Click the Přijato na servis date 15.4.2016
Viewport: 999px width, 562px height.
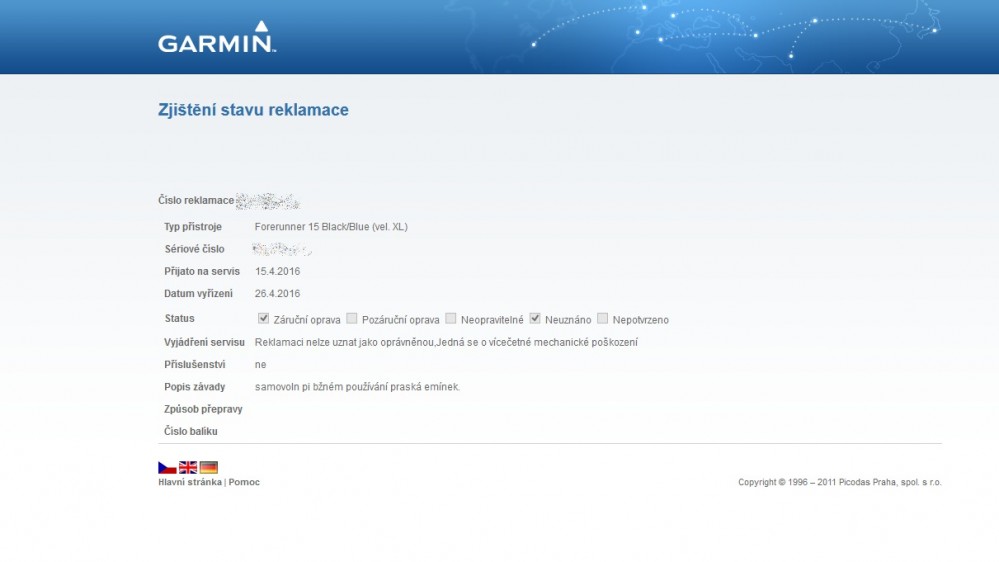[278, 271]
